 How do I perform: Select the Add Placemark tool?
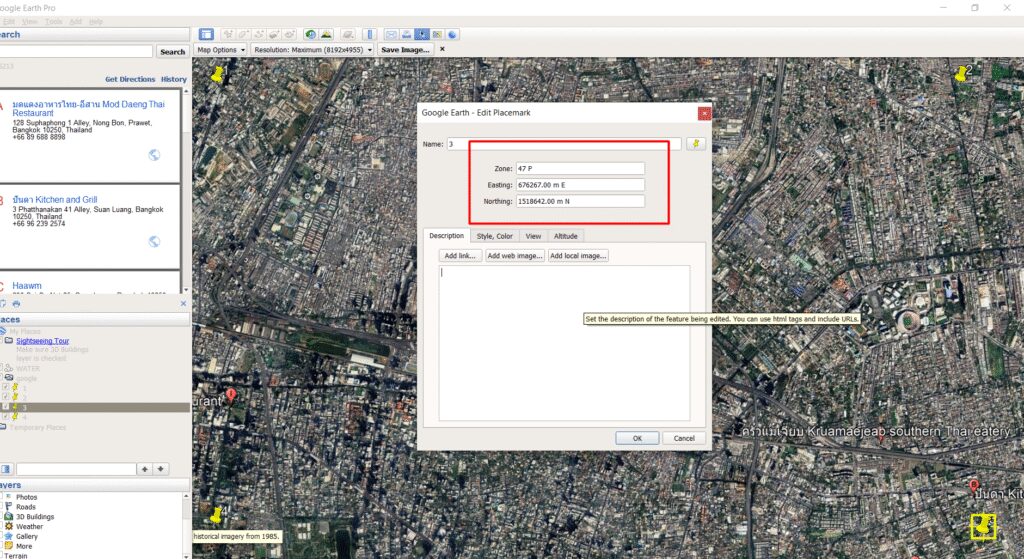(x=228, y=34)
